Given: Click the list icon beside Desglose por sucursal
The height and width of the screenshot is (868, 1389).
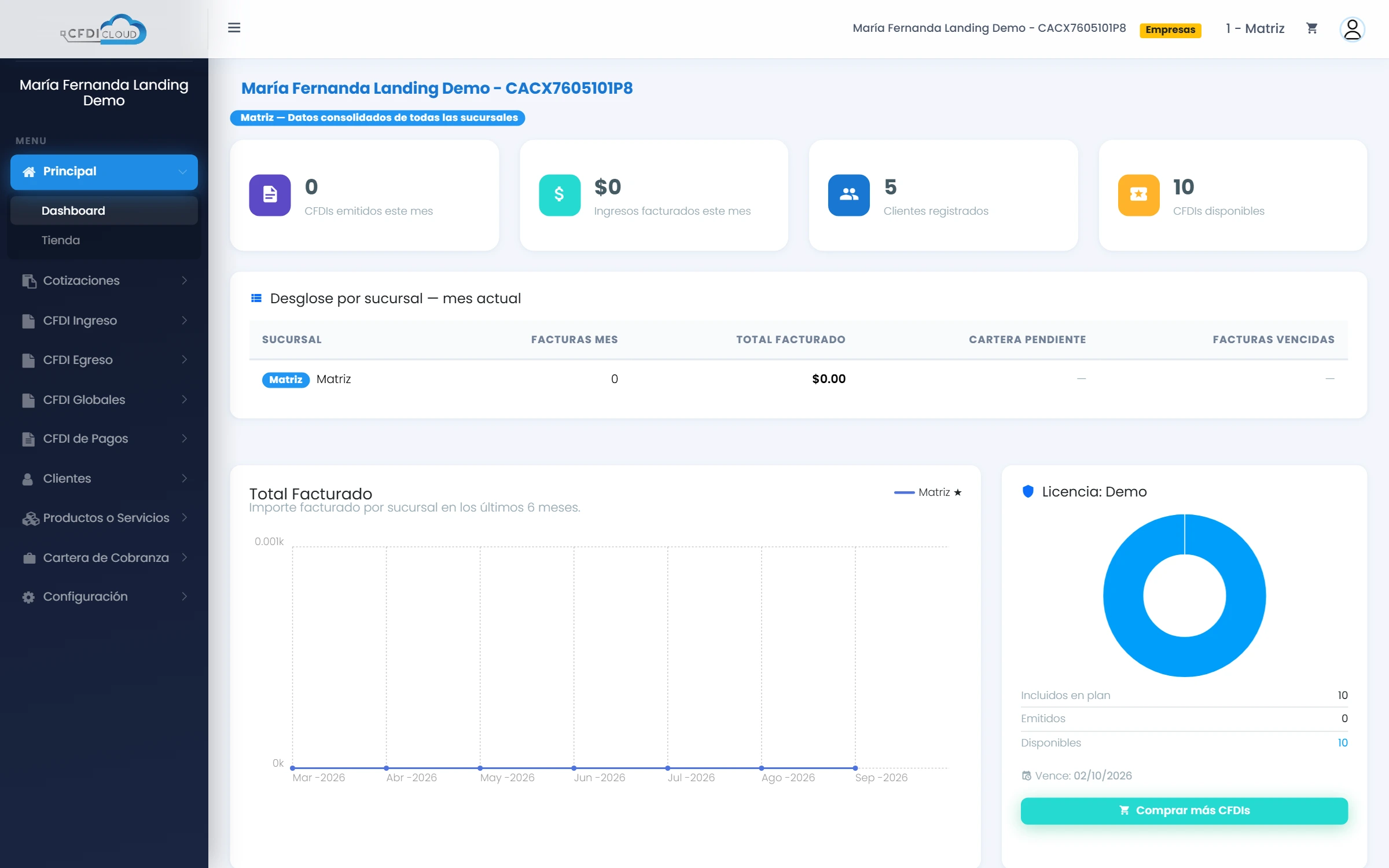Looking at the screenshot, I should click(256, 298).
